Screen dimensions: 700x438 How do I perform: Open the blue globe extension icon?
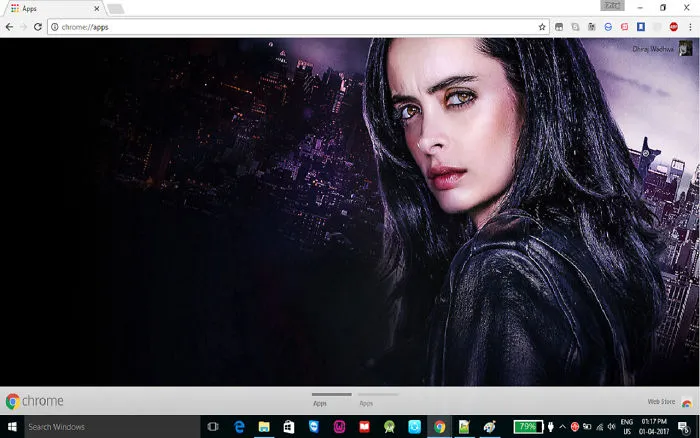point(608,27)
